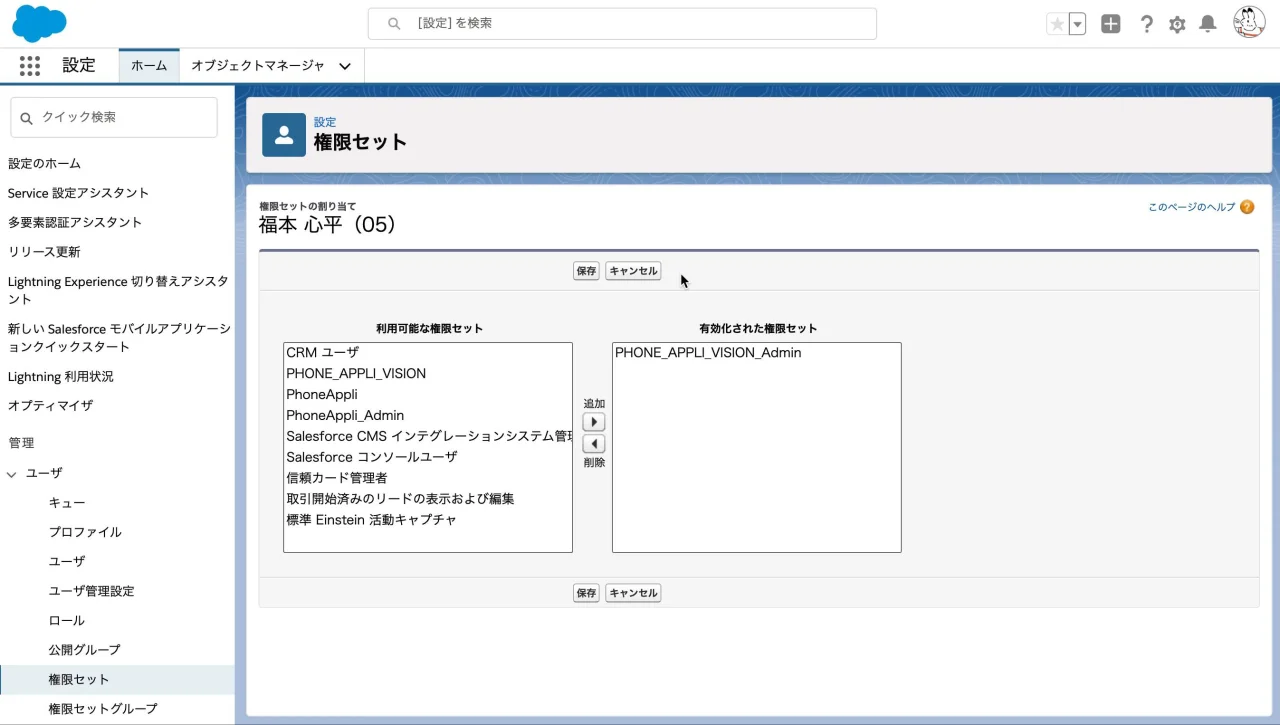Click the [設定] を検索 search box
The height and width of the screenshot is (725, 1280).
tap(622, 23)
